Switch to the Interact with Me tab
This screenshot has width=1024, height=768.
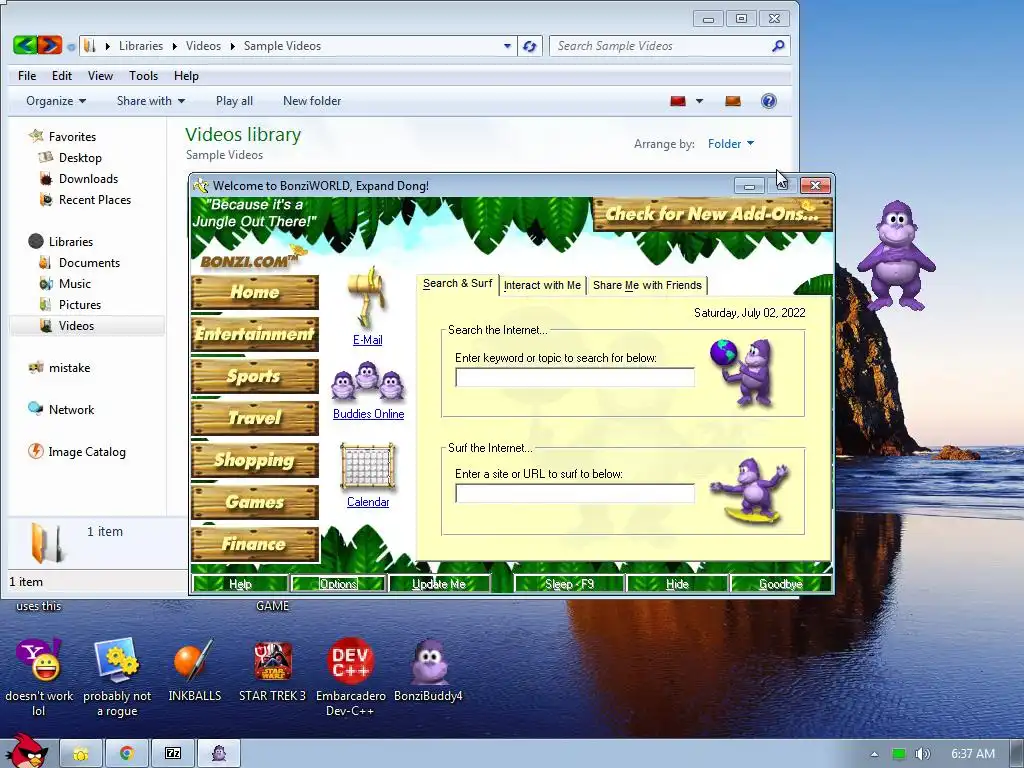(542, 285)
